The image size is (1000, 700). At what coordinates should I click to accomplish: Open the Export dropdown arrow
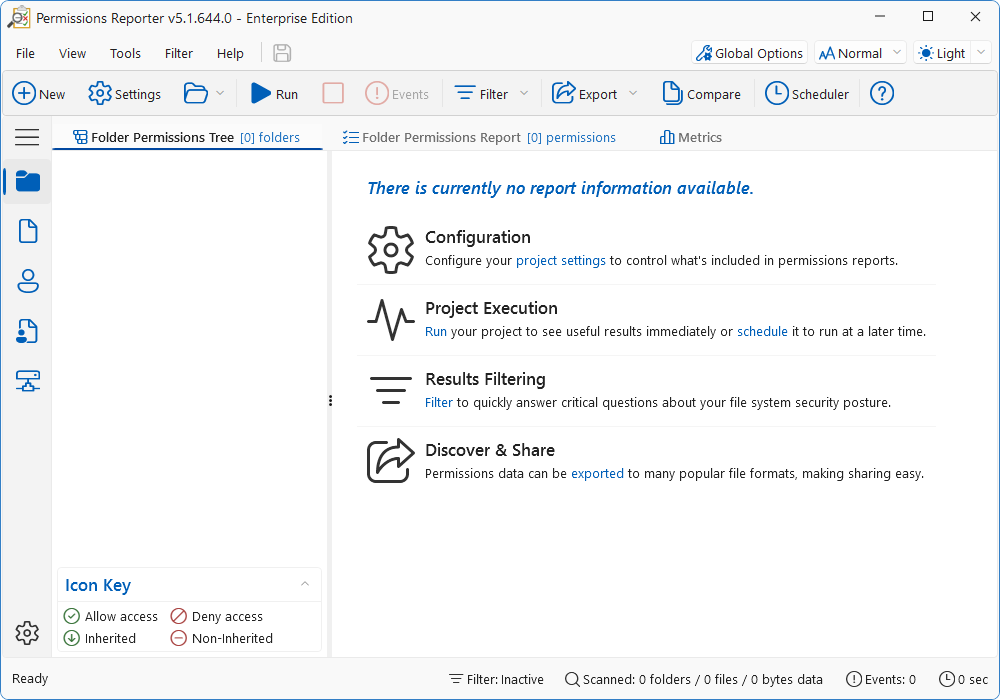[x=634, y=93]
